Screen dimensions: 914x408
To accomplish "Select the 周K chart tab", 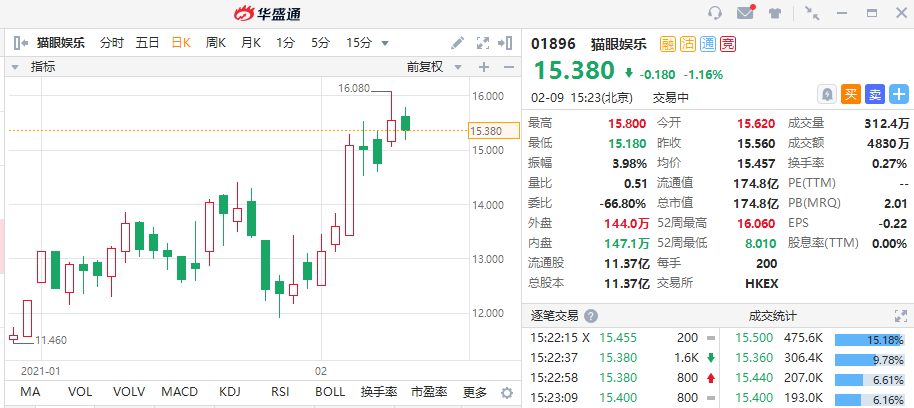I will coord(216,43).
